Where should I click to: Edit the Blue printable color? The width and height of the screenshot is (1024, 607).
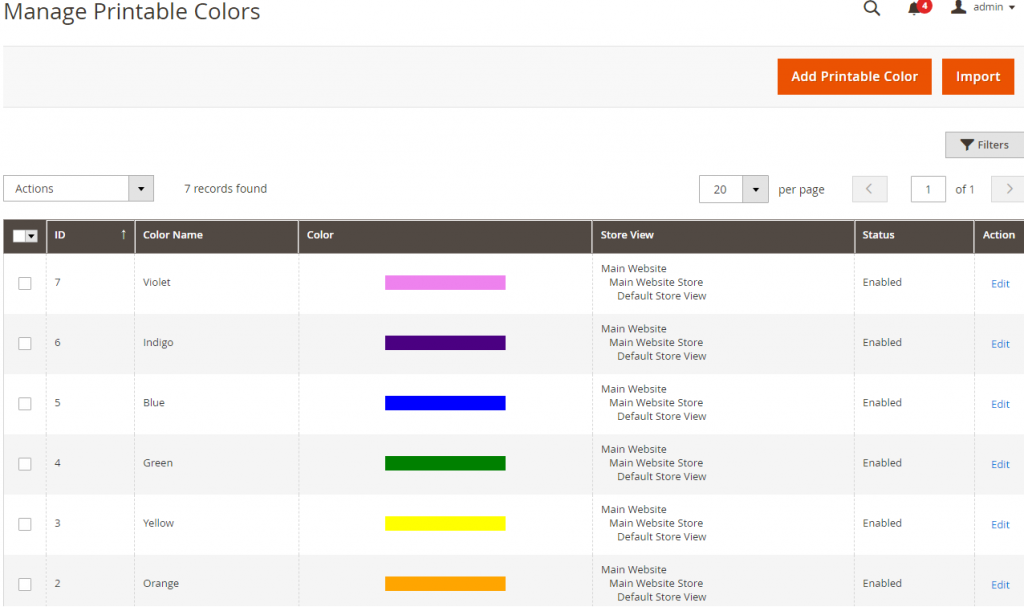(999, 404)
